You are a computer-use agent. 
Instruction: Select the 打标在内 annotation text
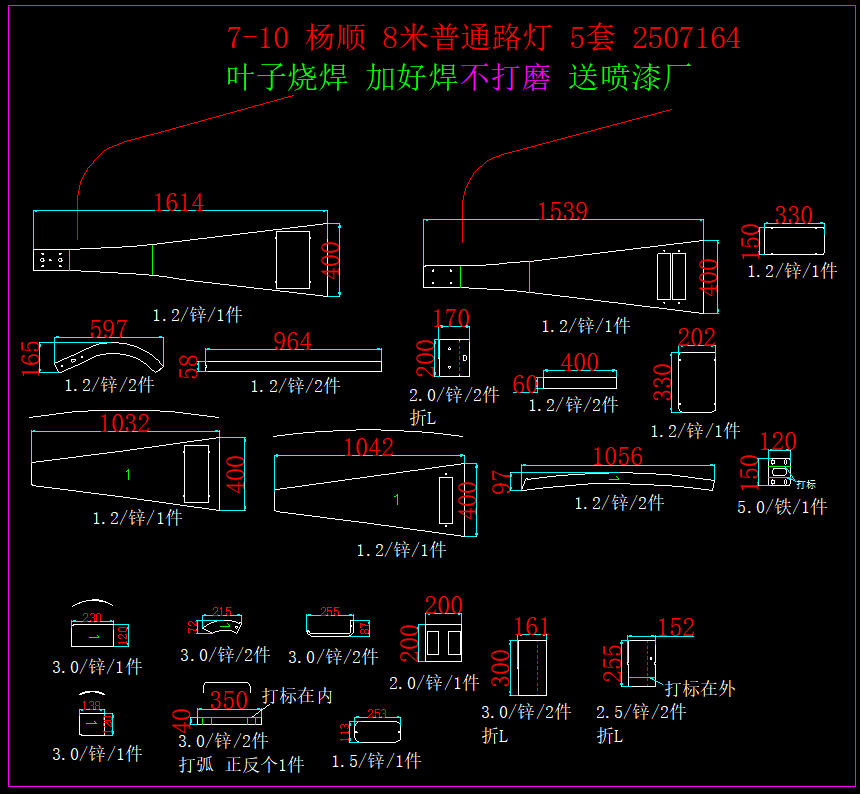[297, 695]
